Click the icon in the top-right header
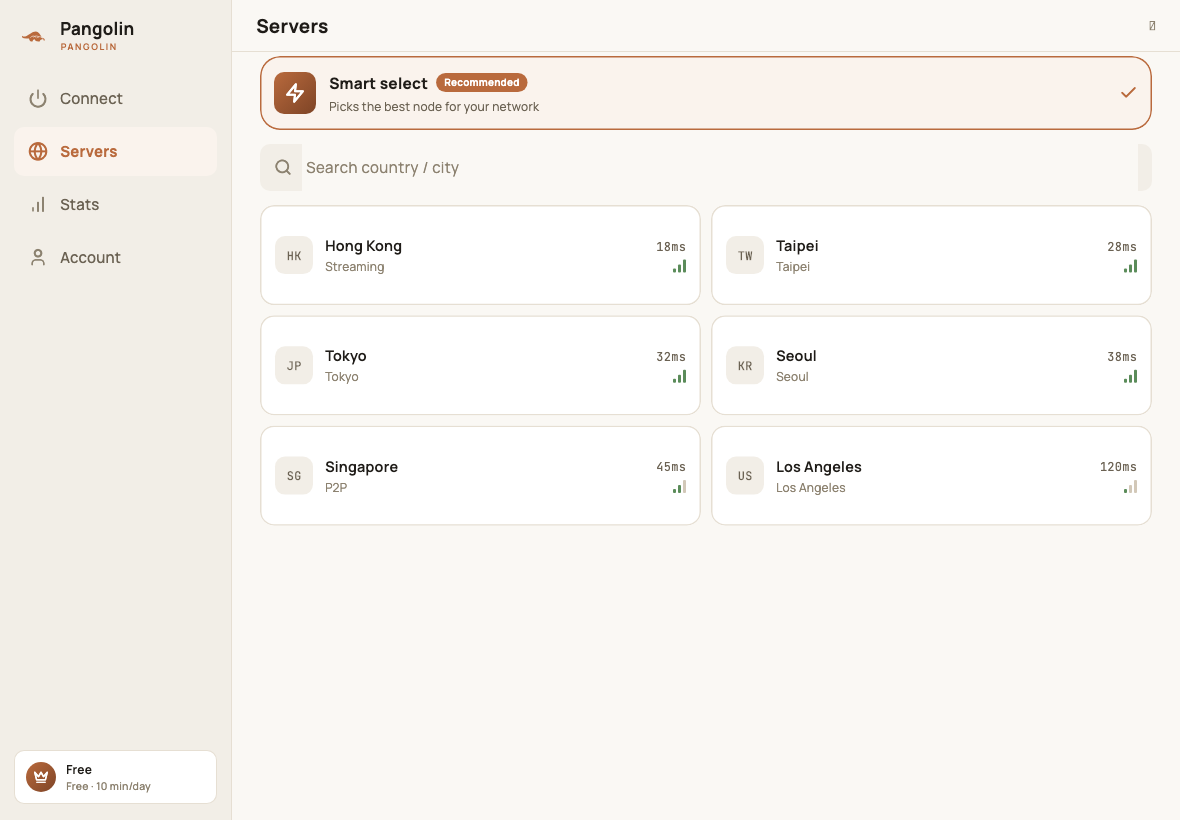1180x820 pixels. click(1152, 26)
